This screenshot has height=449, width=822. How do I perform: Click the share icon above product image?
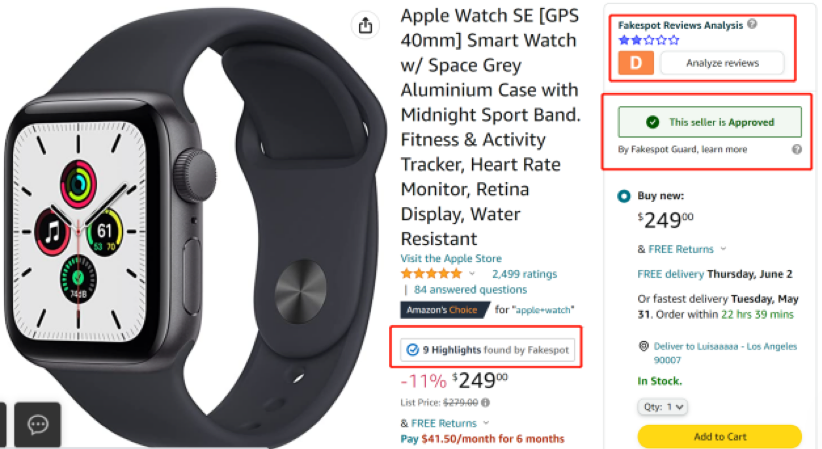click(365, 25)
